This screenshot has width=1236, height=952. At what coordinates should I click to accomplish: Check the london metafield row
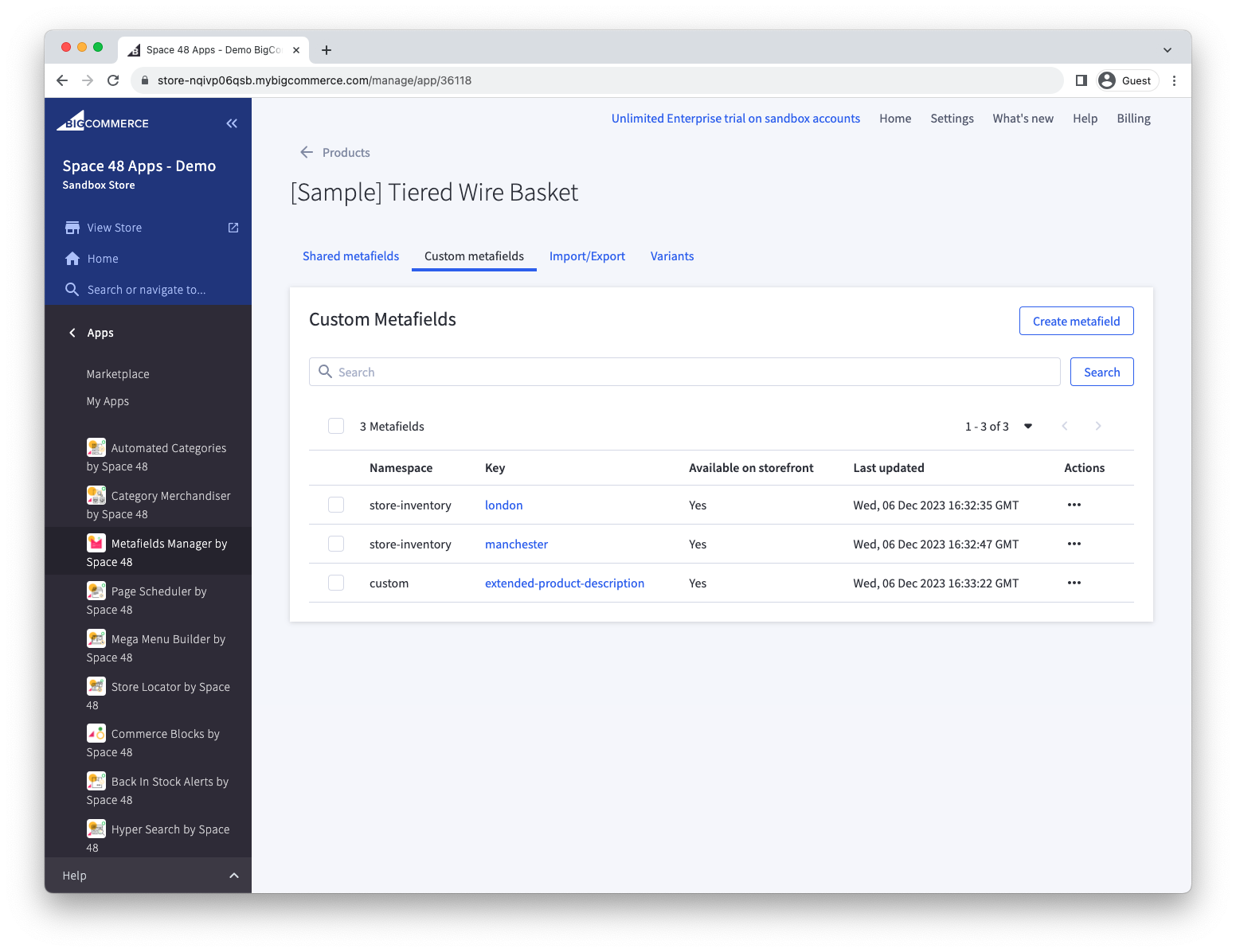(336, 505)
